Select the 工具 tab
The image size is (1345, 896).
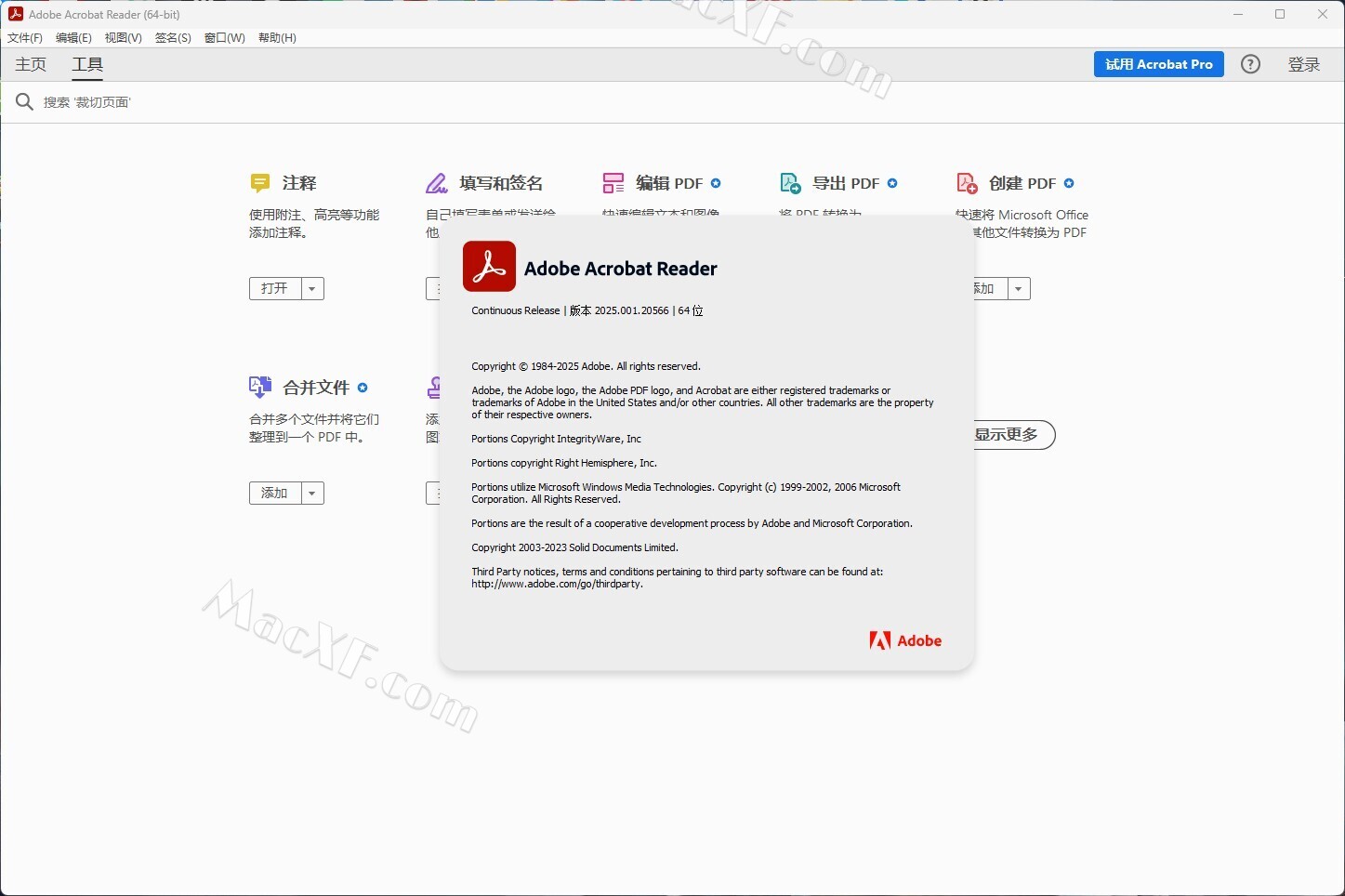tap(87, 64)
